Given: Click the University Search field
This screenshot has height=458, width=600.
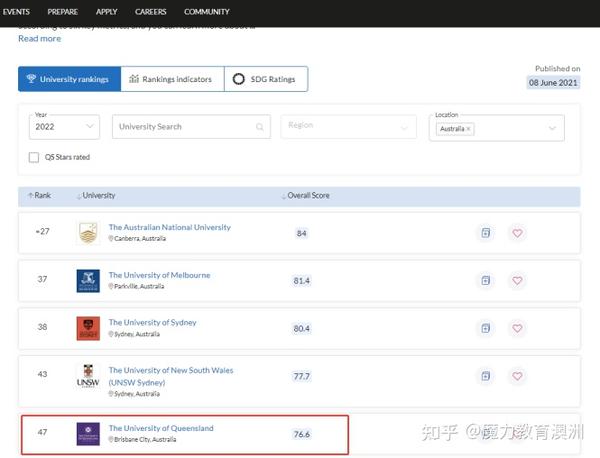Looking at the screenshot, I should tap(191, 127).
